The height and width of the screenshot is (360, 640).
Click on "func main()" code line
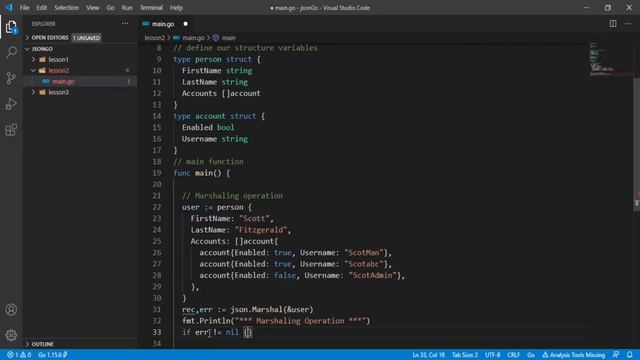point(202,173)
